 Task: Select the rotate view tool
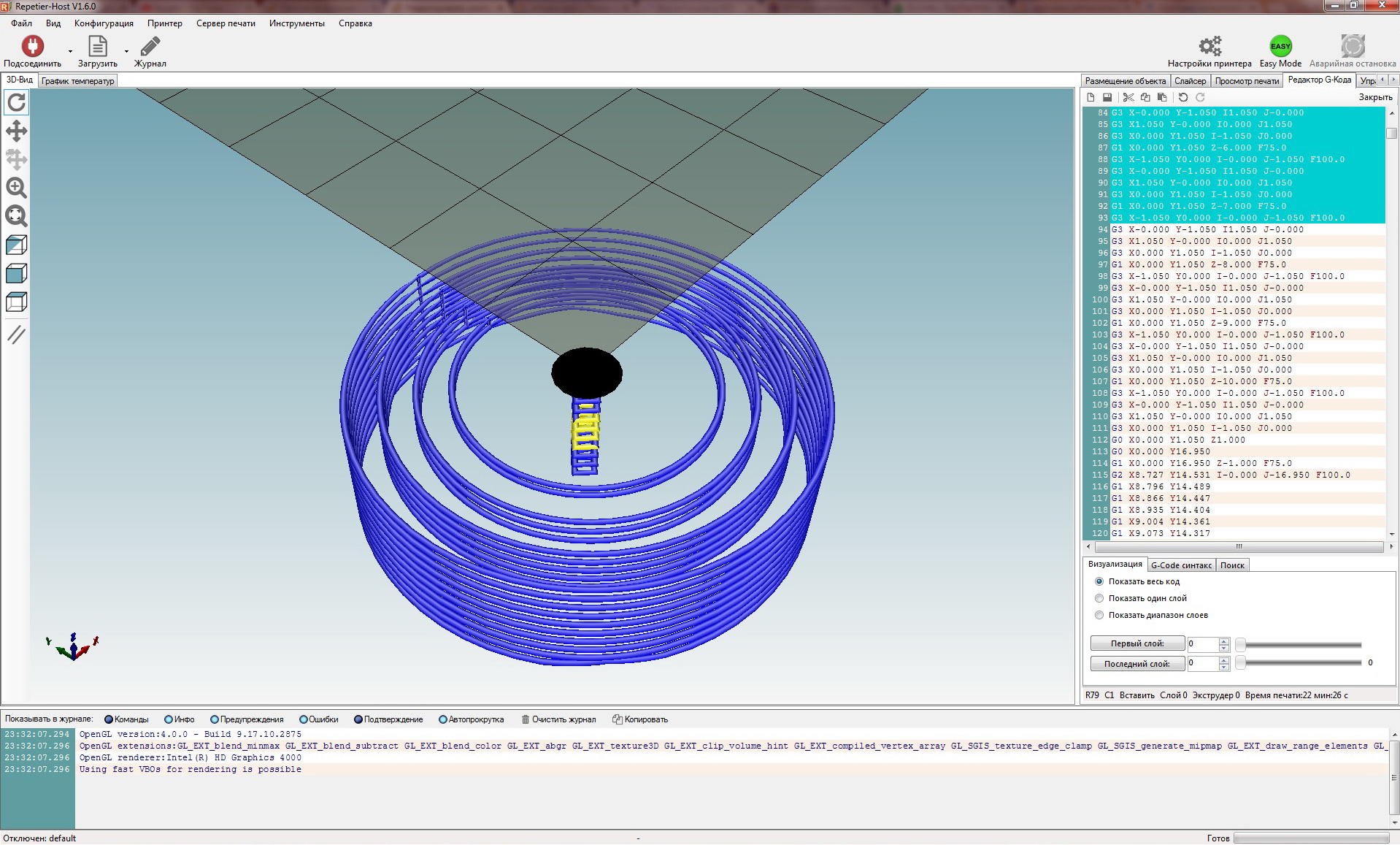pyautogui.click(x=16, y=102)
